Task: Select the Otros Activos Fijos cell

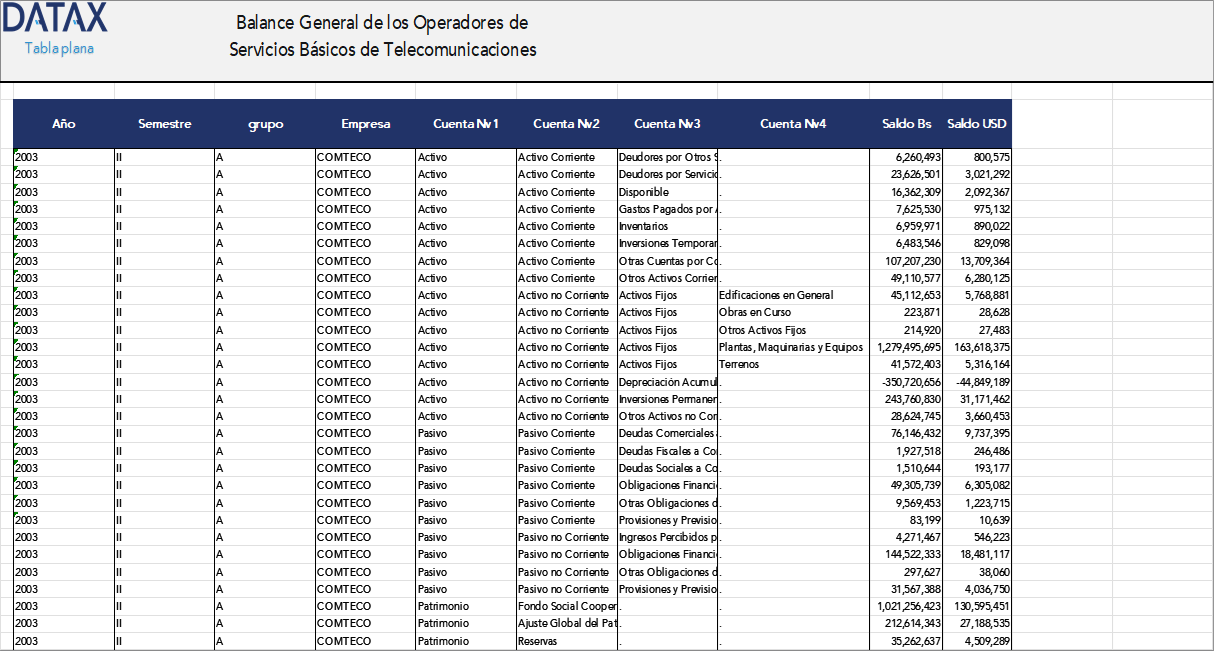Action: [793, 330]
